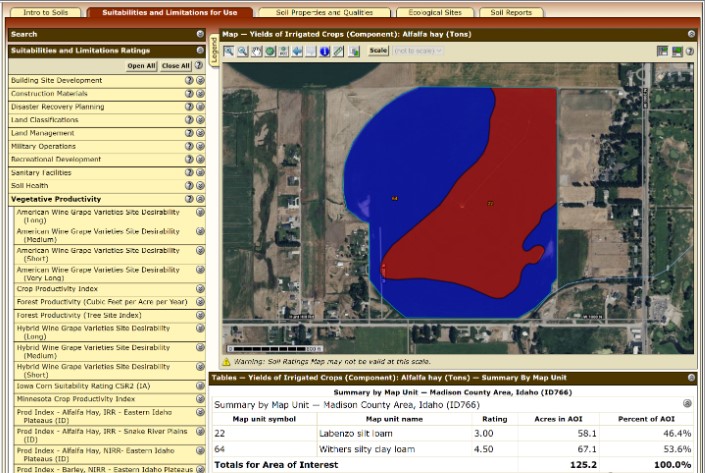Screen dimensions: 705x473
Task: Open Ecological Sites tab
Action: pos(435,12)
